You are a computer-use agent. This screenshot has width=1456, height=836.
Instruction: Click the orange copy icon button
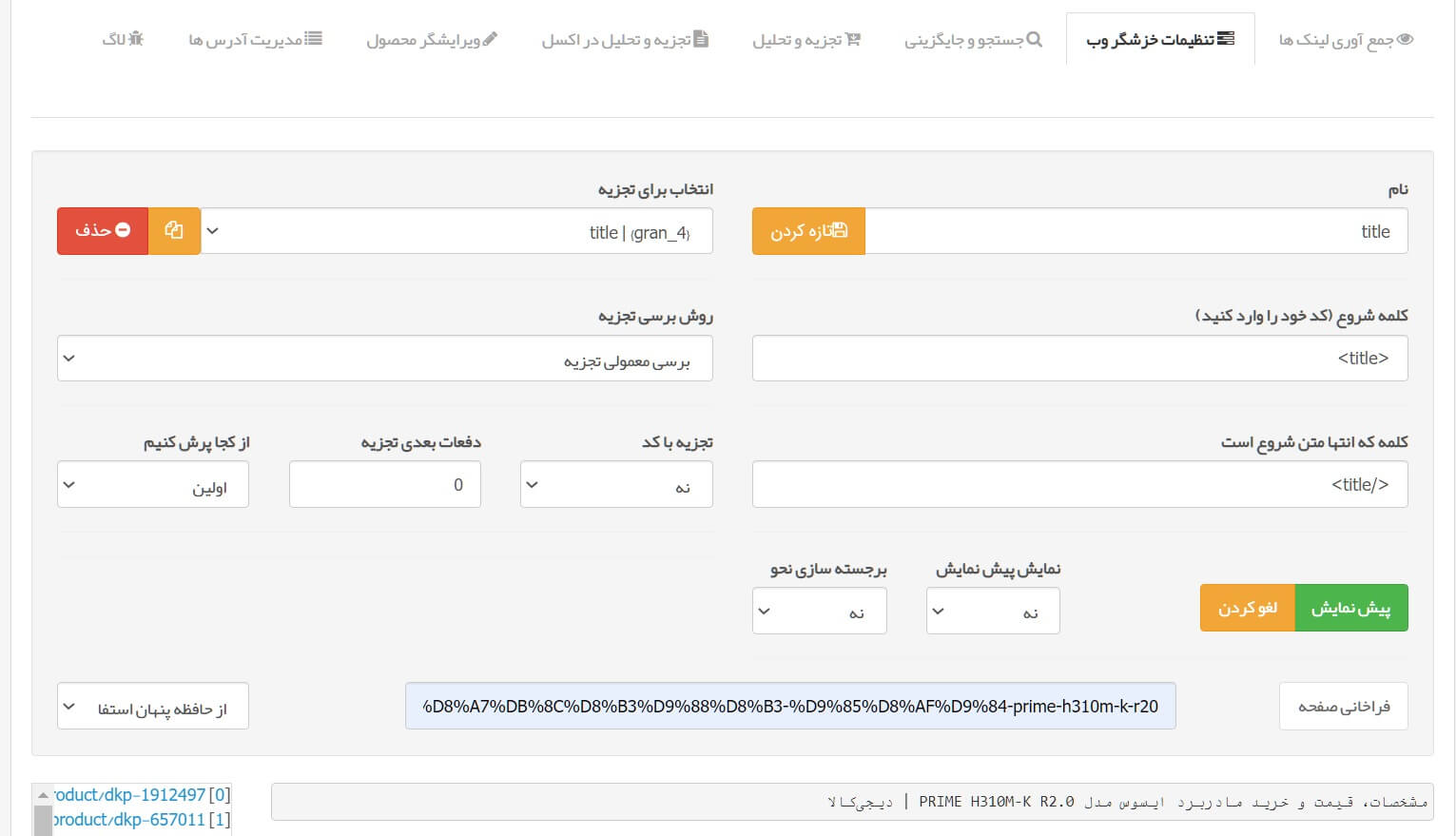coord(174,231)
